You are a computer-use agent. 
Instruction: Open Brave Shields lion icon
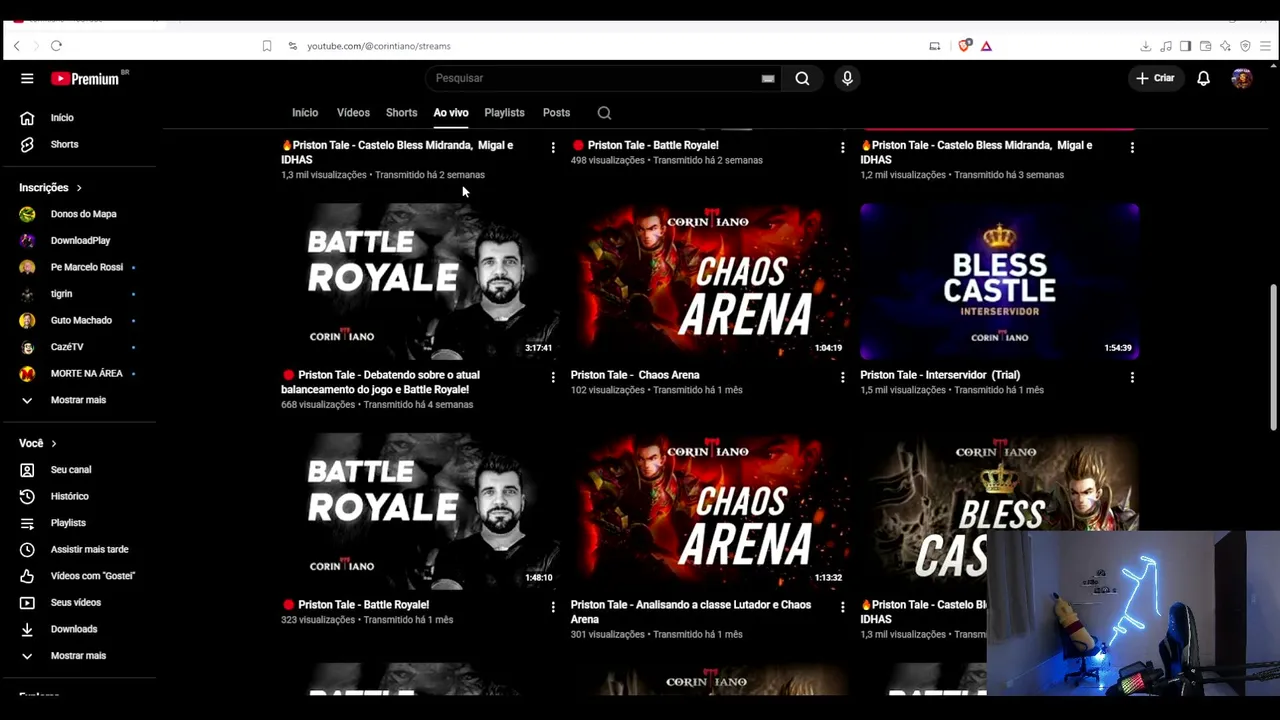(965, 46)
